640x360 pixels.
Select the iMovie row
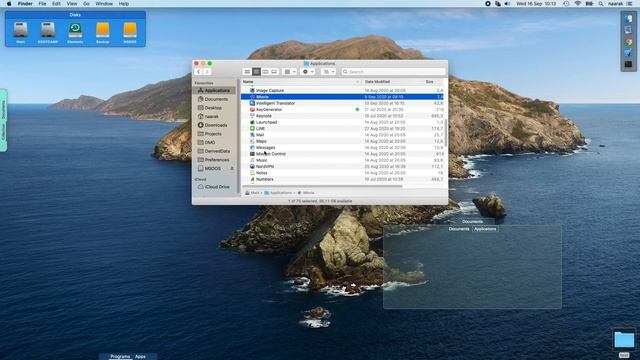point(342,97)
